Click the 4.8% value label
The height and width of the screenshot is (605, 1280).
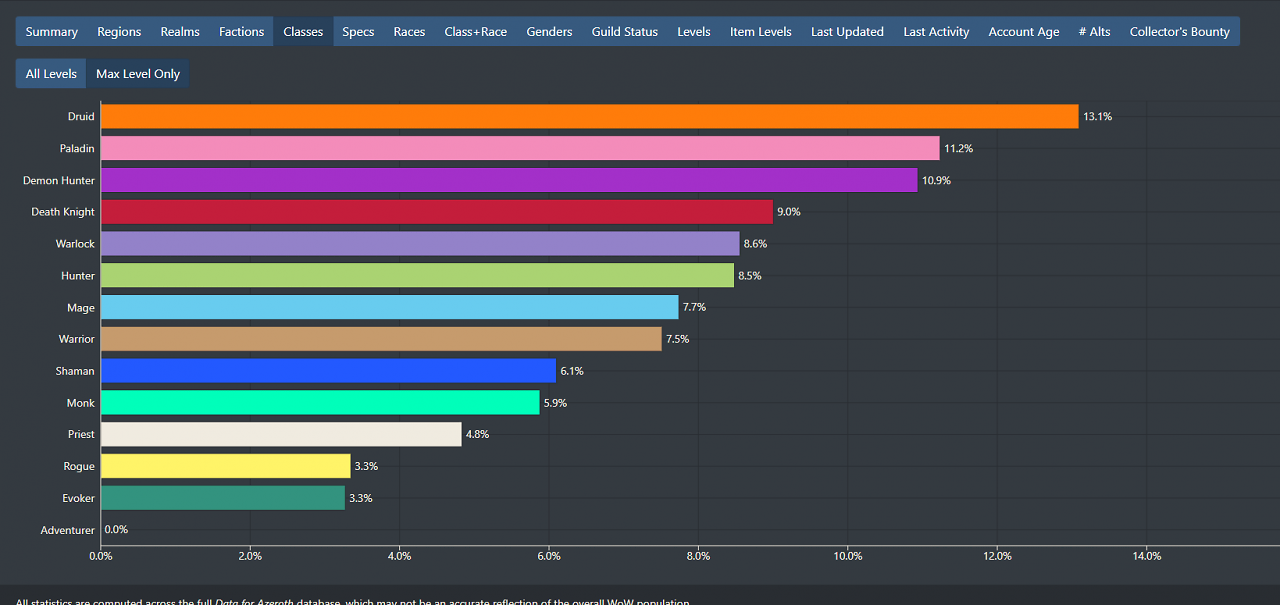[x=478, y=434]
